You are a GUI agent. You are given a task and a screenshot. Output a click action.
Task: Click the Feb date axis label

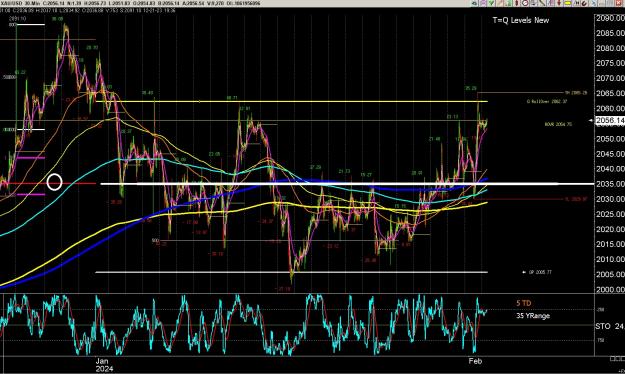tap(475, 361)
